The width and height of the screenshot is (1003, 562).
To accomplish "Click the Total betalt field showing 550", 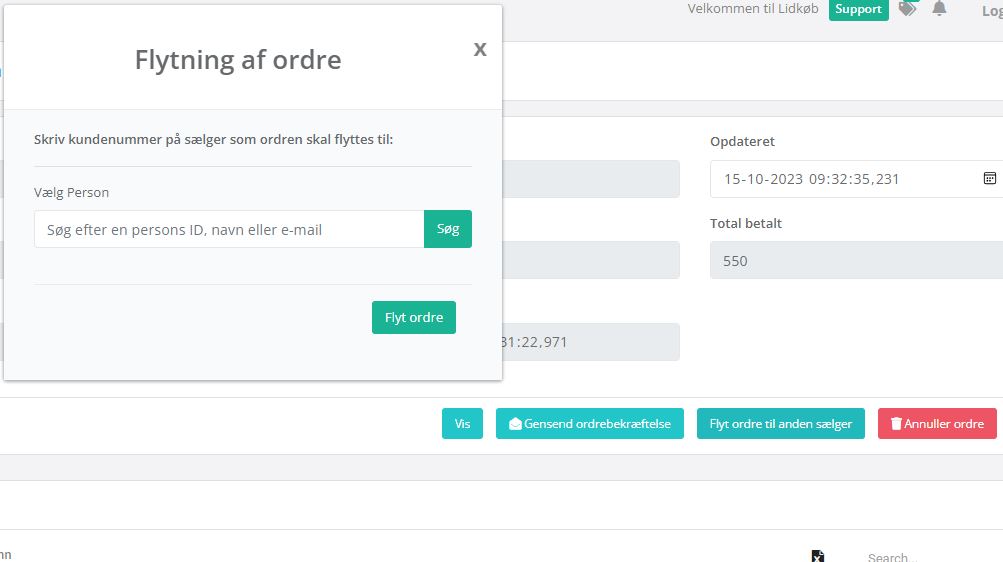I will pos(857,260).
